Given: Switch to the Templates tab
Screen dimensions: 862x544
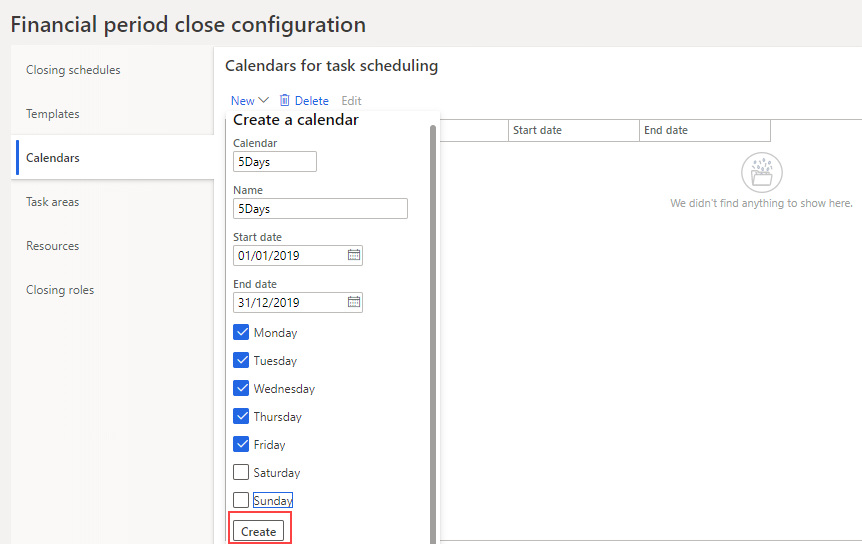Looking at the screenshot, I should pos(53,114).
